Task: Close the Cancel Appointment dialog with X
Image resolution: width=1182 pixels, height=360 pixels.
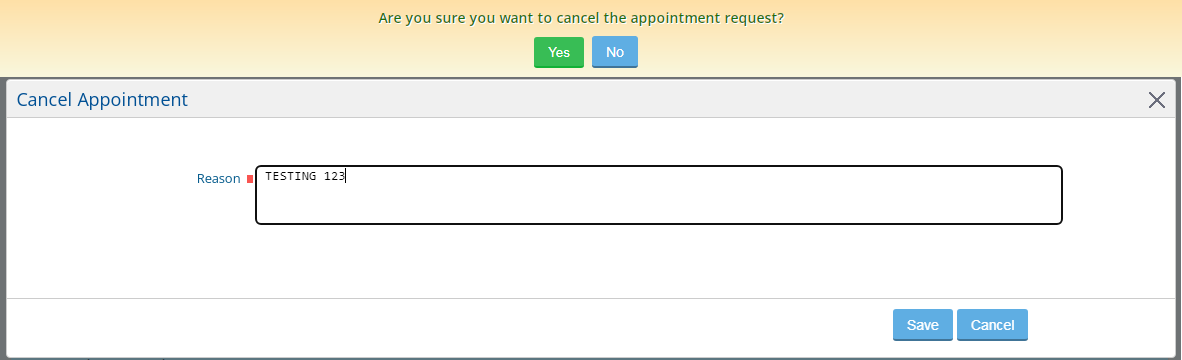Action: click(x=1156, y=99)
